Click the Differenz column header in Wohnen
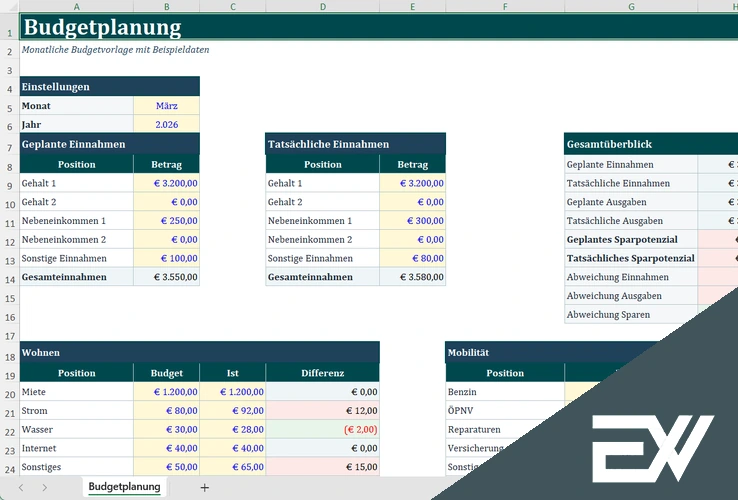The height and width of the screenshot is (500, 738). tap(322, 373)
